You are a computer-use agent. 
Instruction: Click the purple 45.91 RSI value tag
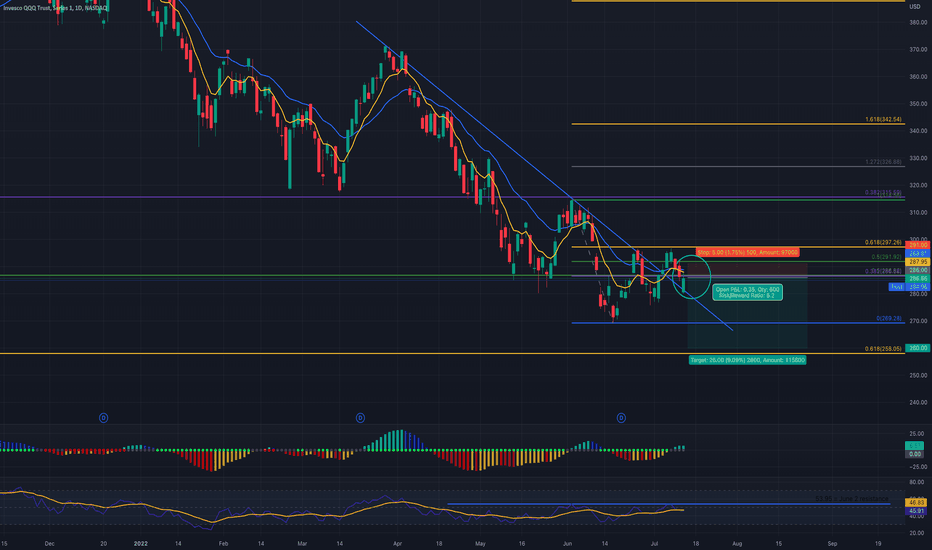coord(917,511)
